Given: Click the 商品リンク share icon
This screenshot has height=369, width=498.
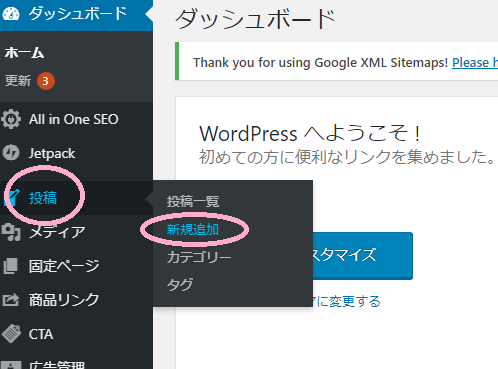Looking at the screenshot, I should click(11, 300).
